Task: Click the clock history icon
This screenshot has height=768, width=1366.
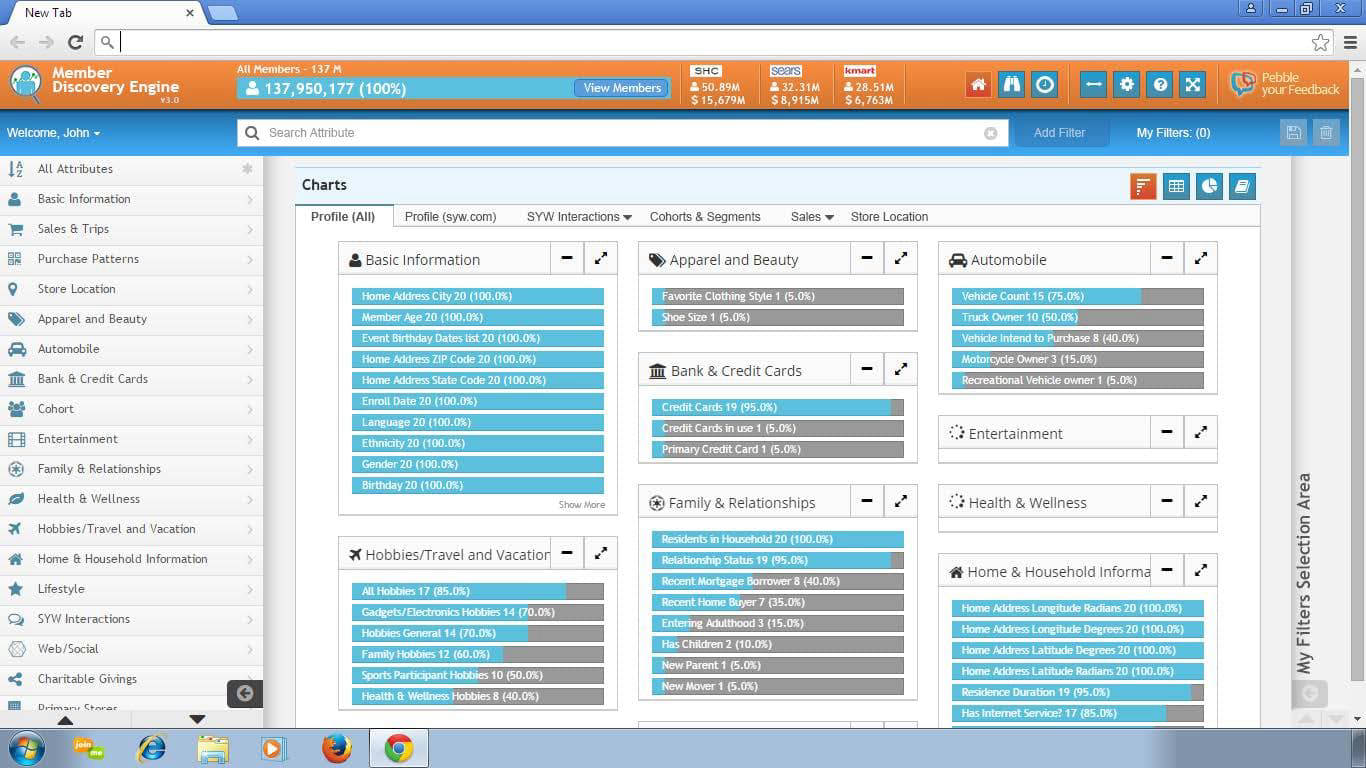Action: click(1045, 85)
